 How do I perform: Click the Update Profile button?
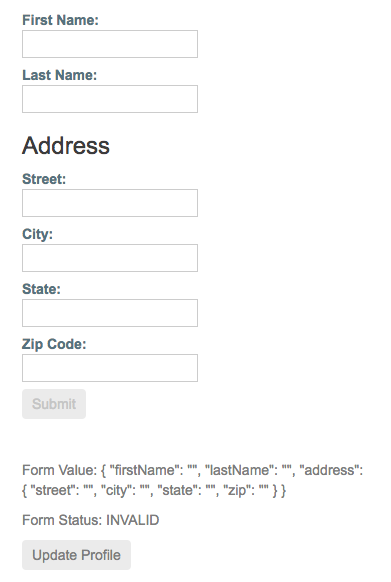tap(76, 555)
